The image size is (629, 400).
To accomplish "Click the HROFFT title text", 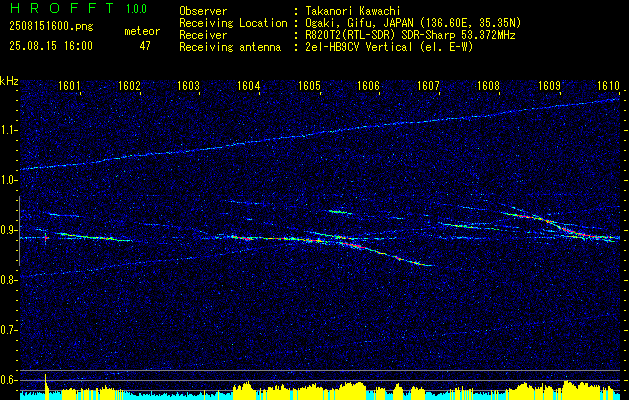I will [x=63, y=8].
